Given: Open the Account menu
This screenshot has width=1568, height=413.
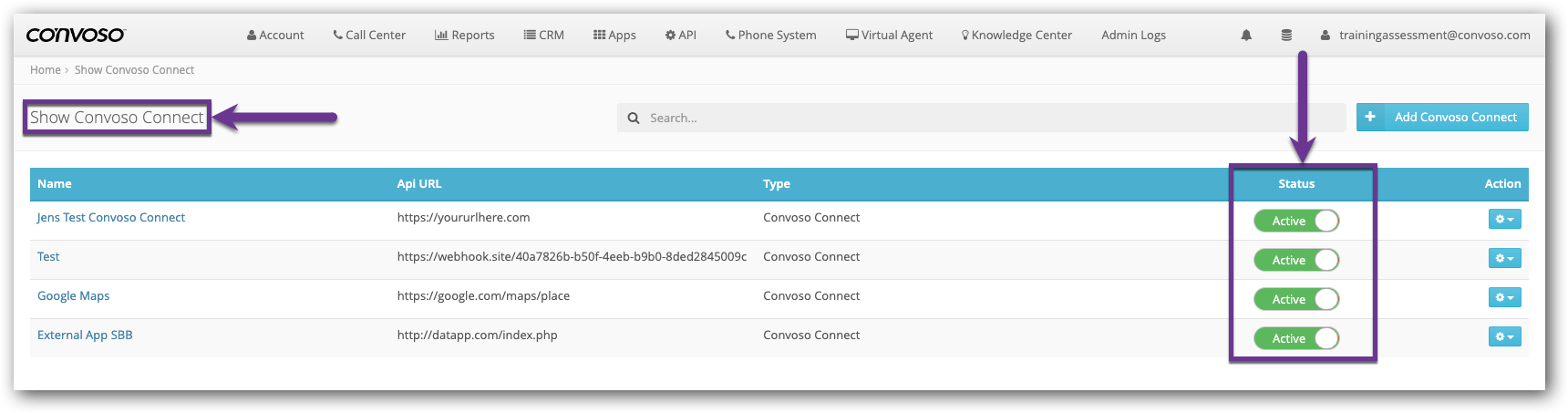Looking at the screenshot, I should [x=275, y=36].
